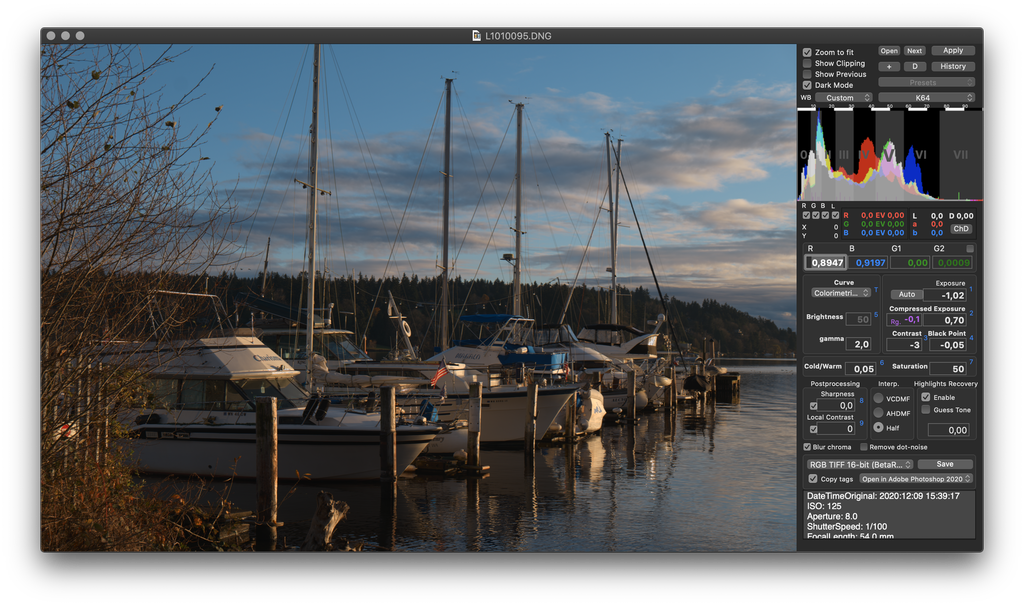Open the WB Custom dropdown
Viewport: 1024px width, 606px height.
click(844, 98)
